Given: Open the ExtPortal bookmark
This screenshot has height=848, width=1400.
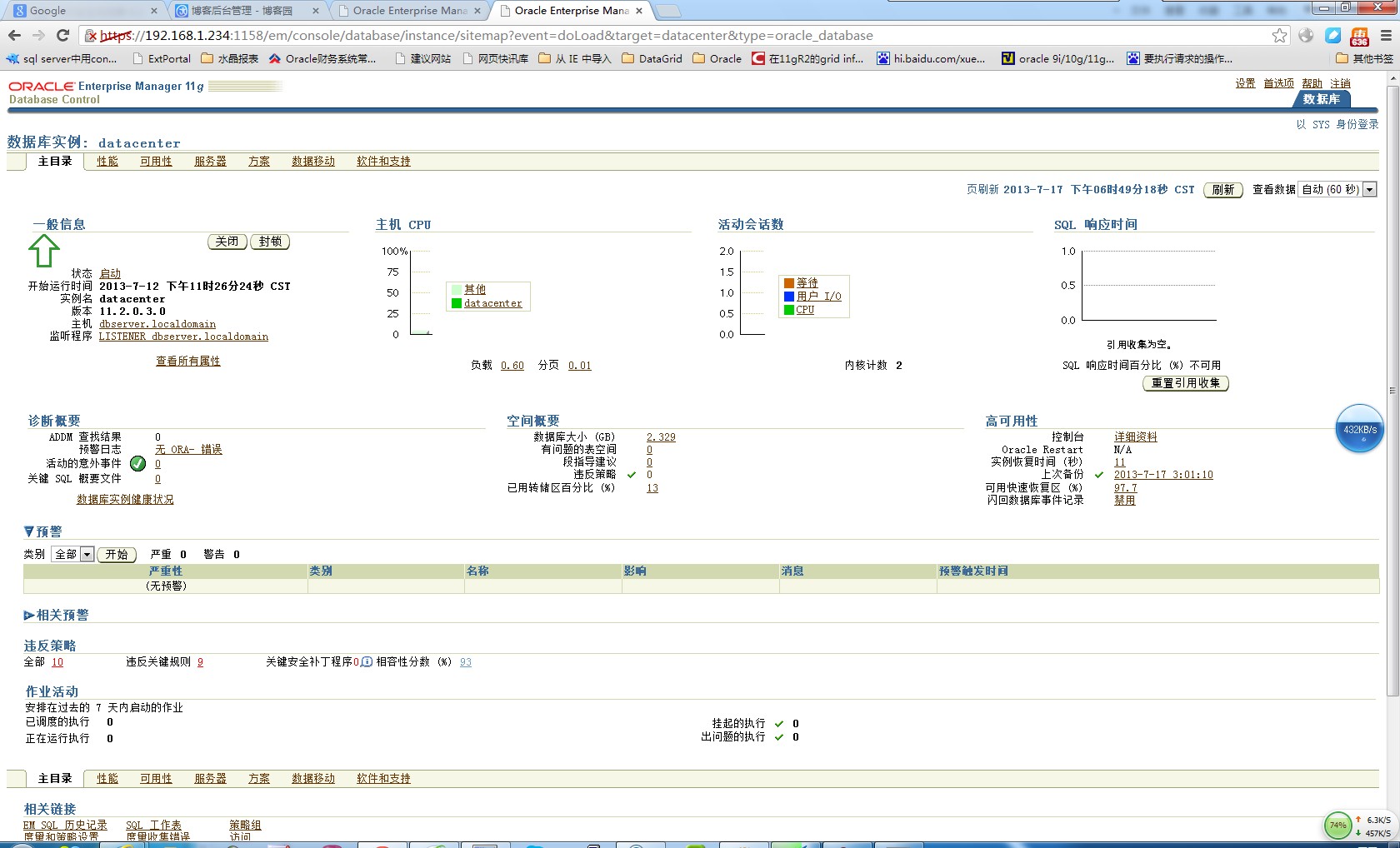Looking at the screenshot, I should click(x=162, y=58).
